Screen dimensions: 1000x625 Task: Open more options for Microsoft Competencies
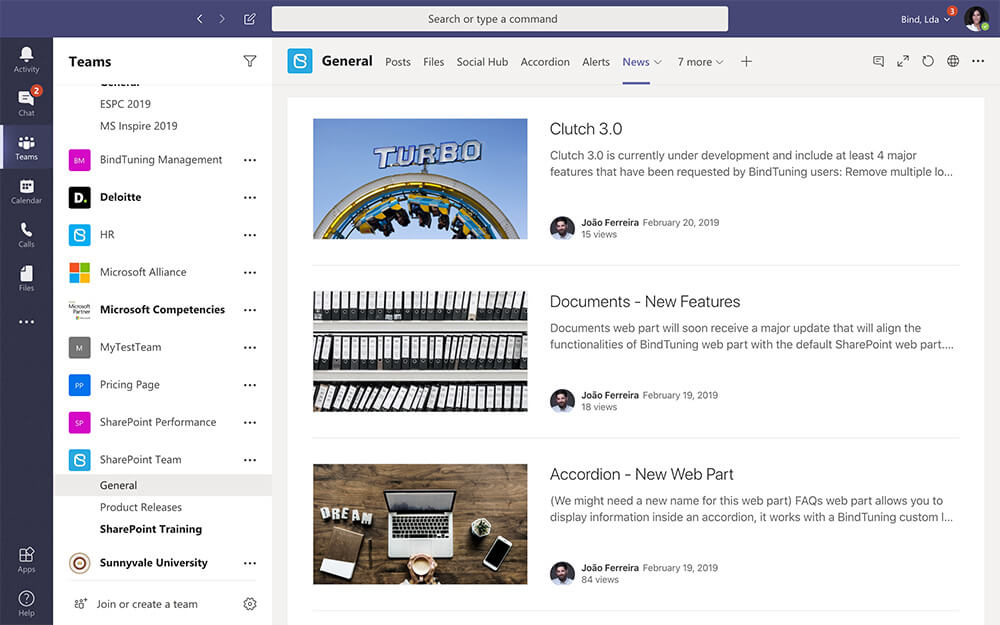(250, 310)
